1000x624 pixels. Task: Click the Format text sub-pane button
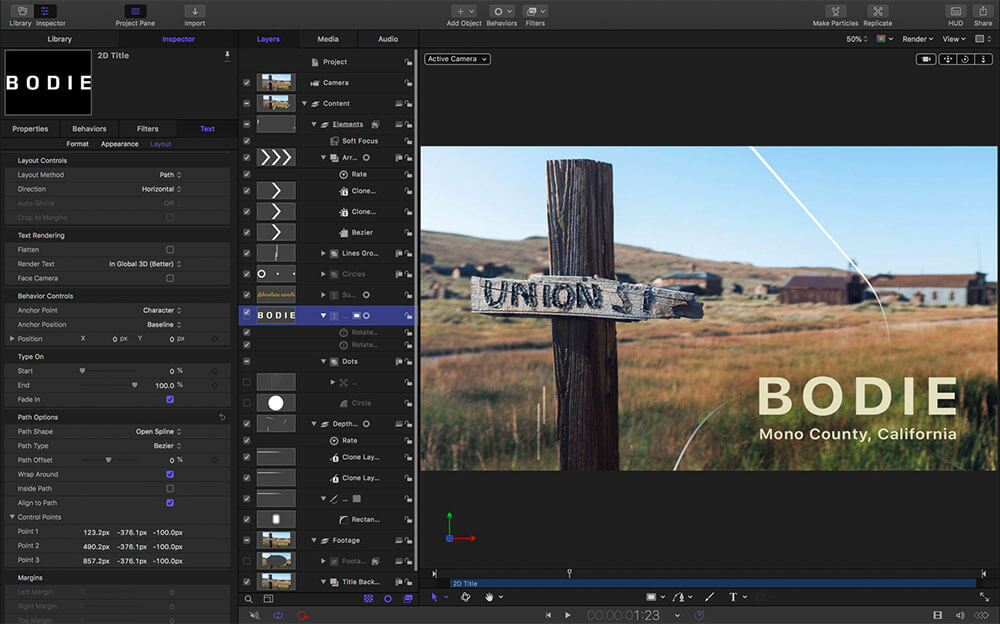tap(77, 144)
